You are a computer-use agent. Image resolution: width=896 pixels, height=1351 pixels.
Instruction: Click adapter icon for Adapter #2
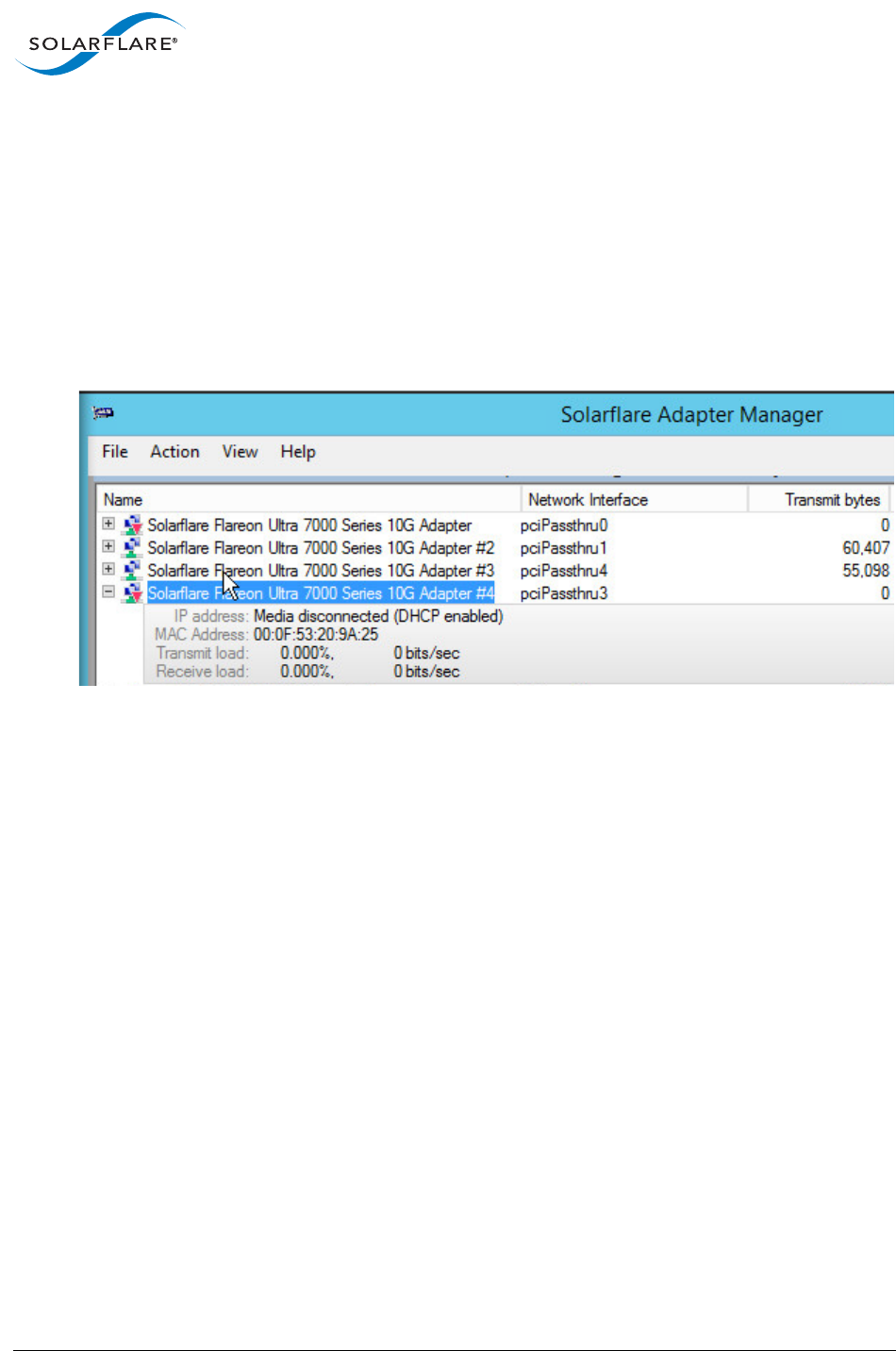[x=133, y=548]
